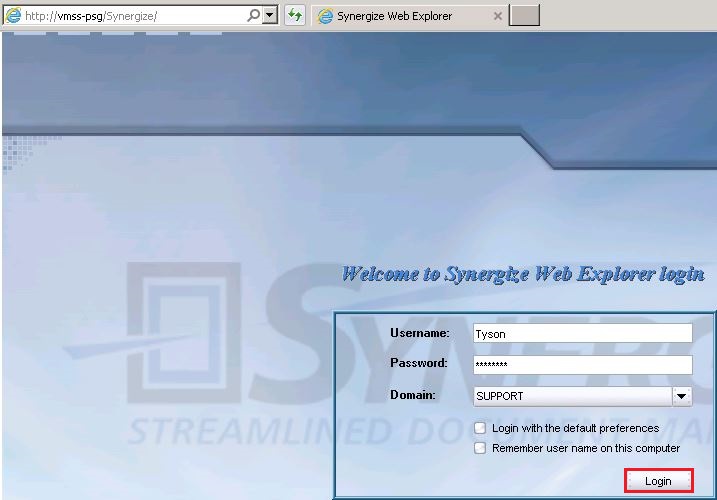Click the Username: label text

[419, 333]
